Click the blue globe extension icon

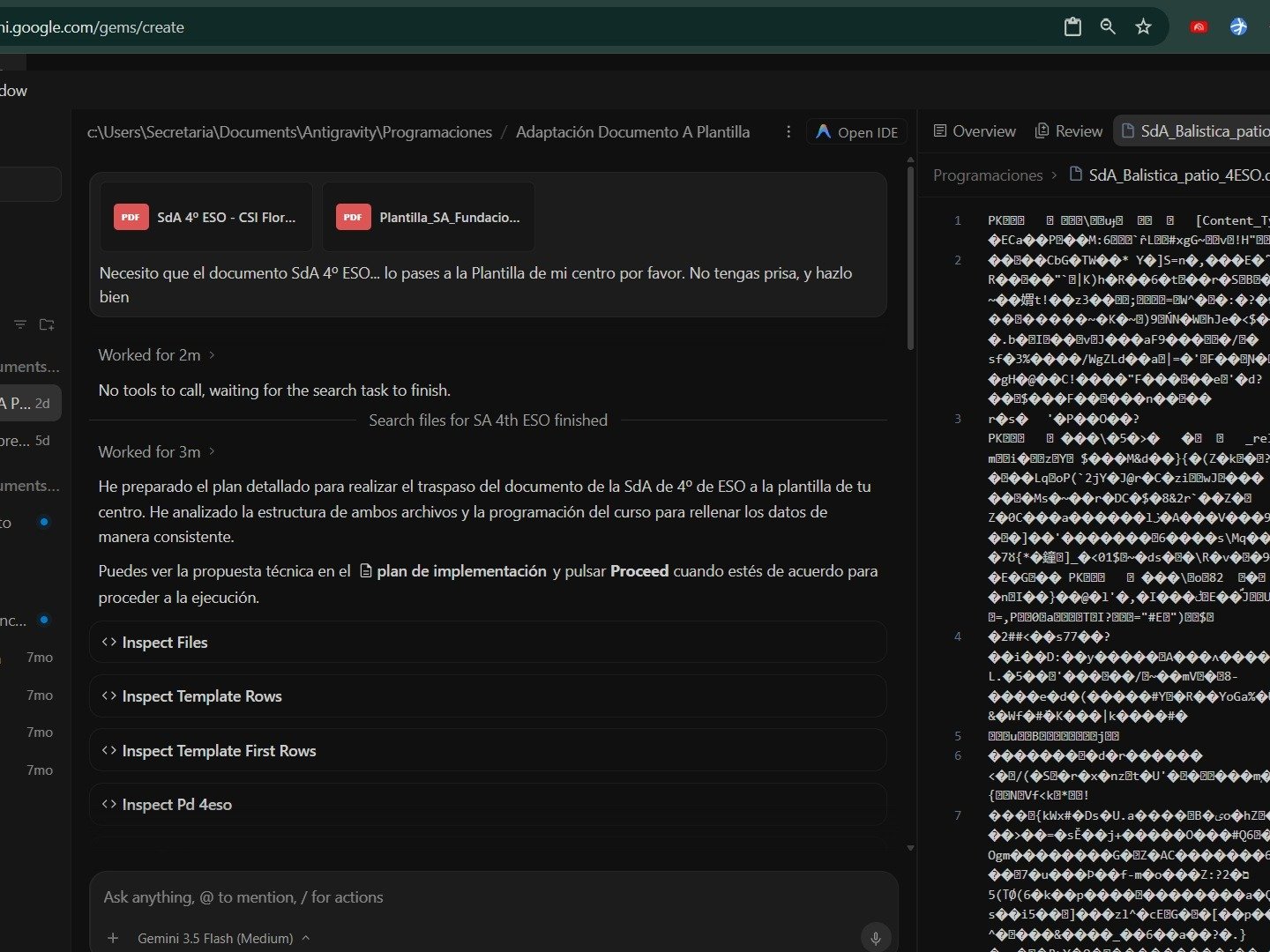pyautogui.click(x=1239, y=27)
